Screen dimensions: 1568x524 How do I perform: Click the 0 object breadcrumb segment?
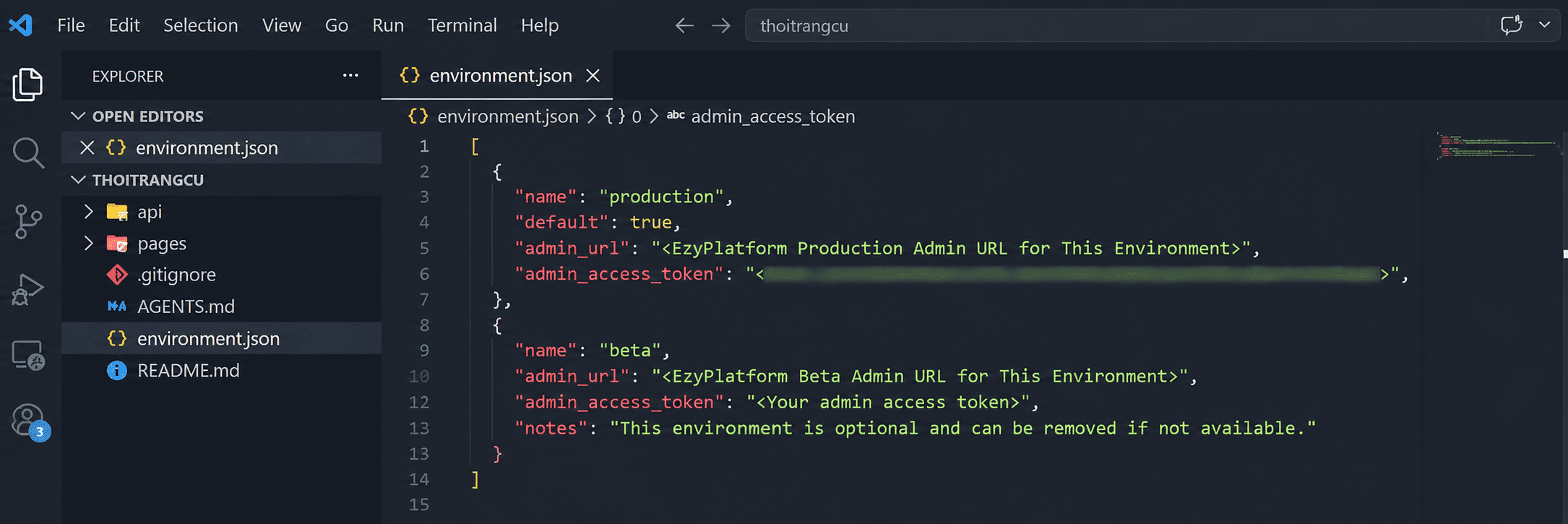[x=624, y=116]
